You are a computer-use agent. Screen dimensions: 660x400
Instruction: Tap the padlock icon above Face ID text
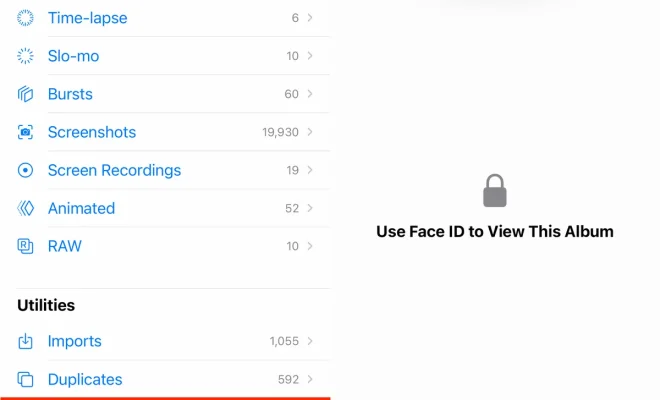point(495,191)
